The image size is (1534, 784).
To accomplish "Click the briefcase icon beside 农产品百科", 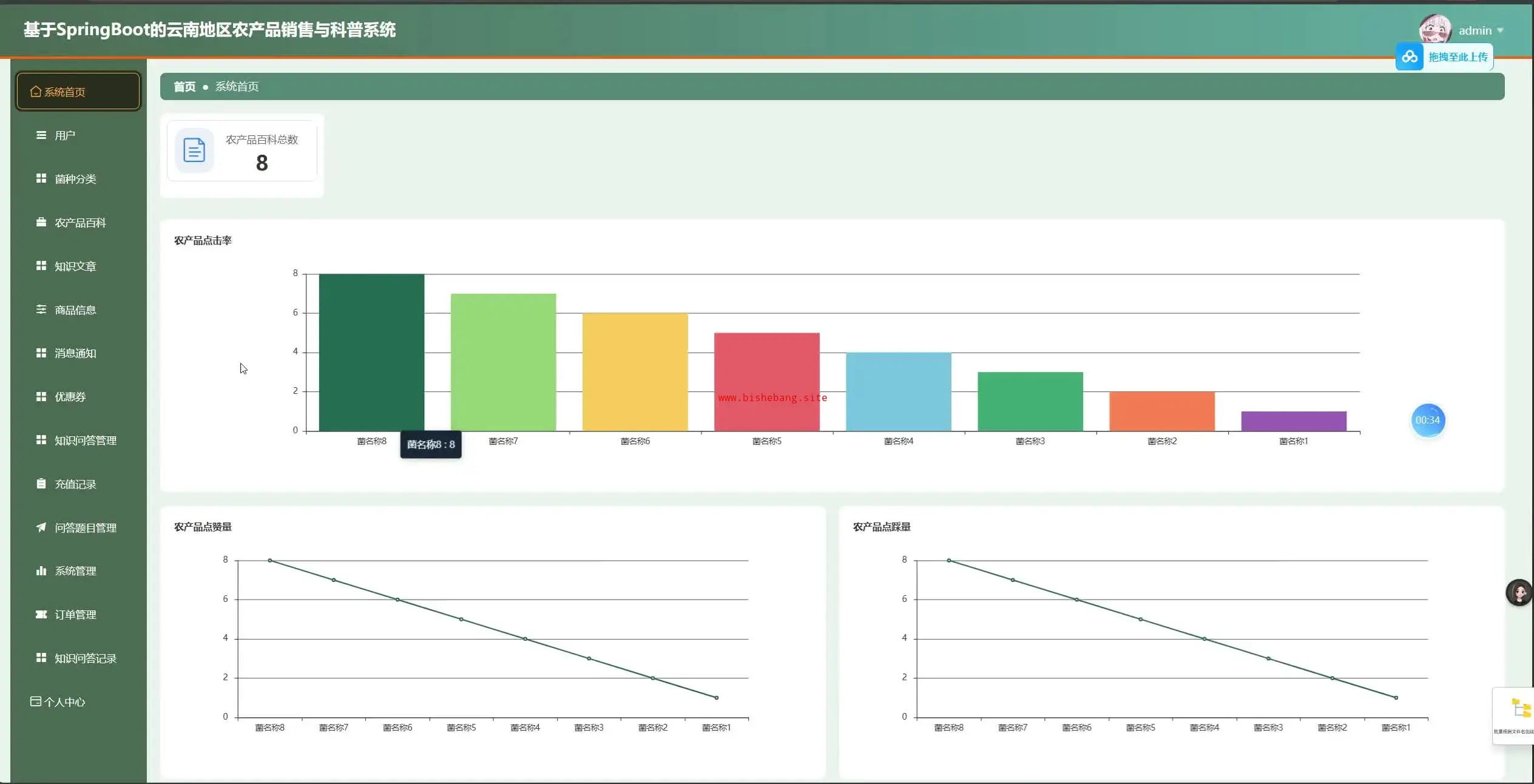I will click(x=41, y=222).
